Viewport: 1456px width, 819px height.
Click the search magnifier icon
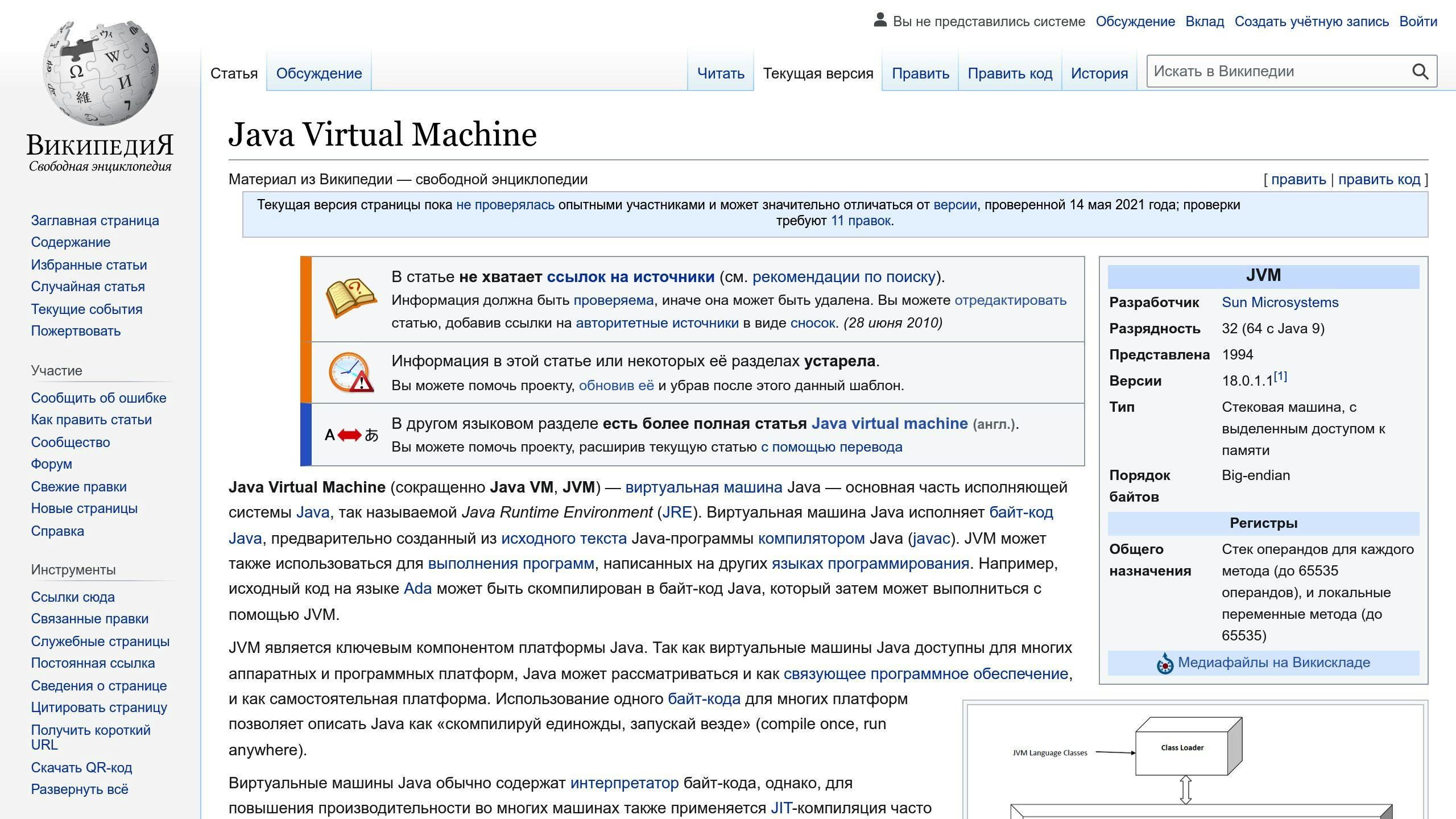1420,72
